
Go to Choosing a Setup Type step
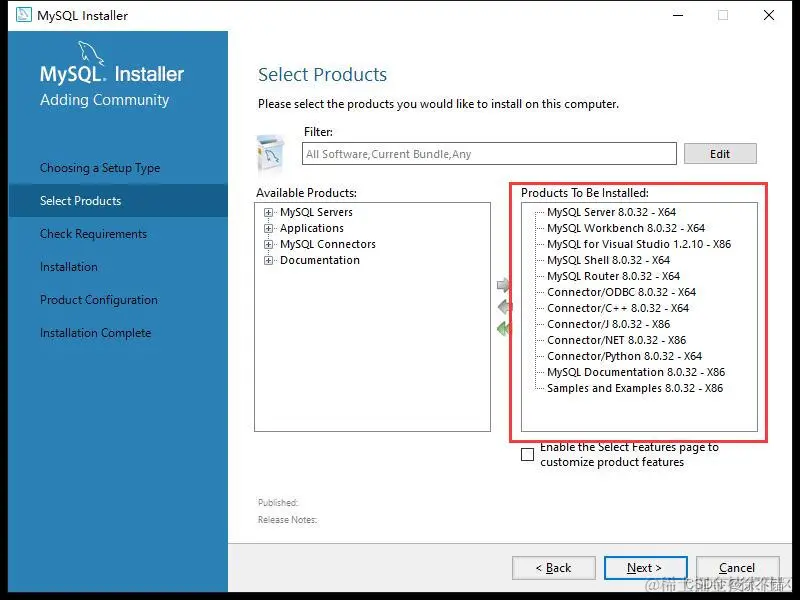pos(100,168)
